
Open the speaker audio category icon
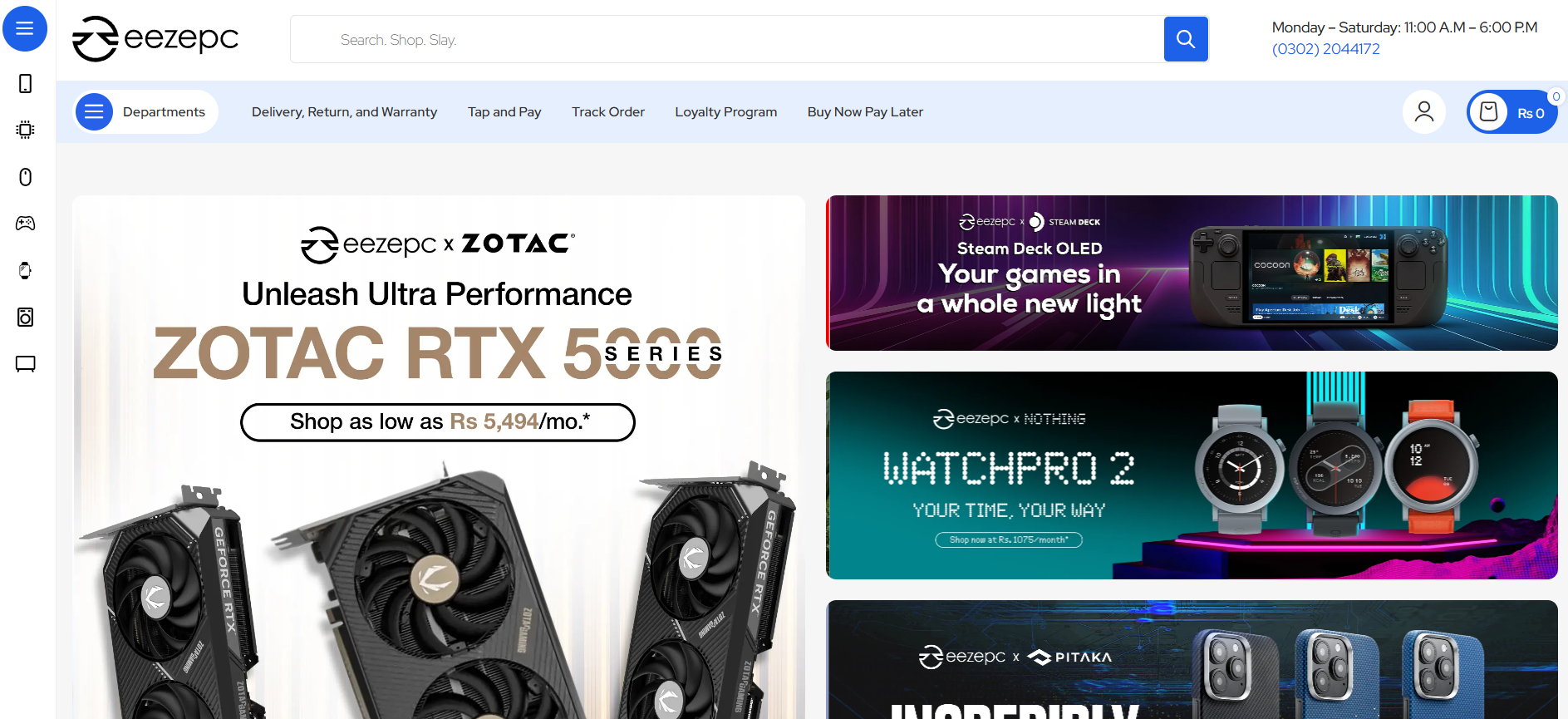click(x=26, y=317)
